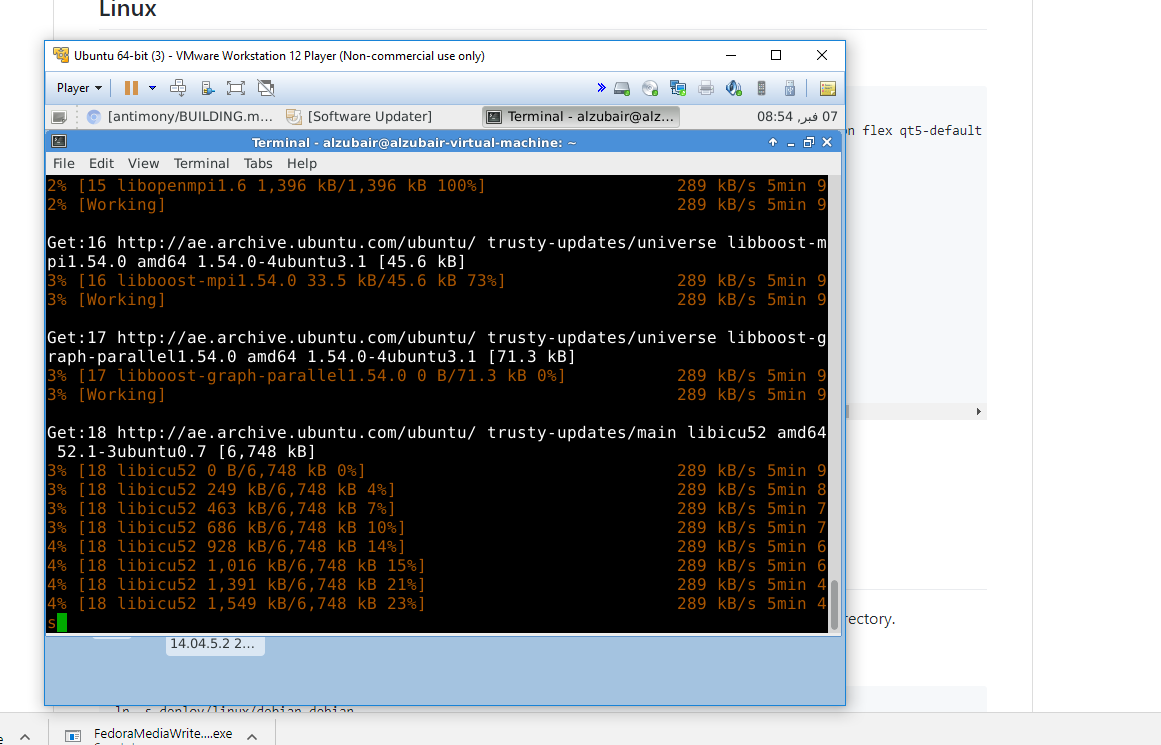Click the right scroll arrow on webpage code block
Viewport: 1161px width, 745px height.
pyautogui.click(x=978, y=412)
